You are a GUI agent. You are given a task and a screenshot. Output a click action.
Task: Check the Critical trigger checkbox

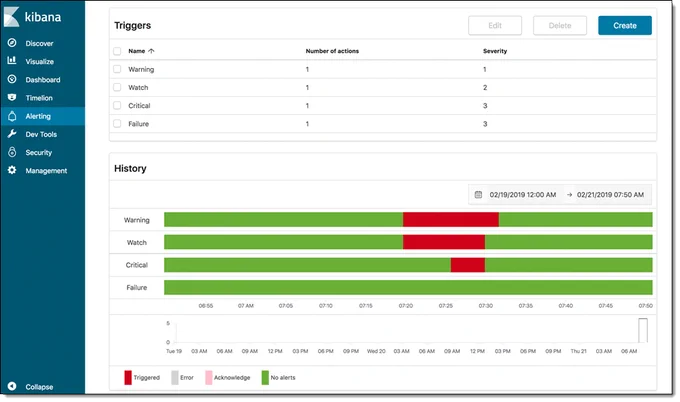117,105
